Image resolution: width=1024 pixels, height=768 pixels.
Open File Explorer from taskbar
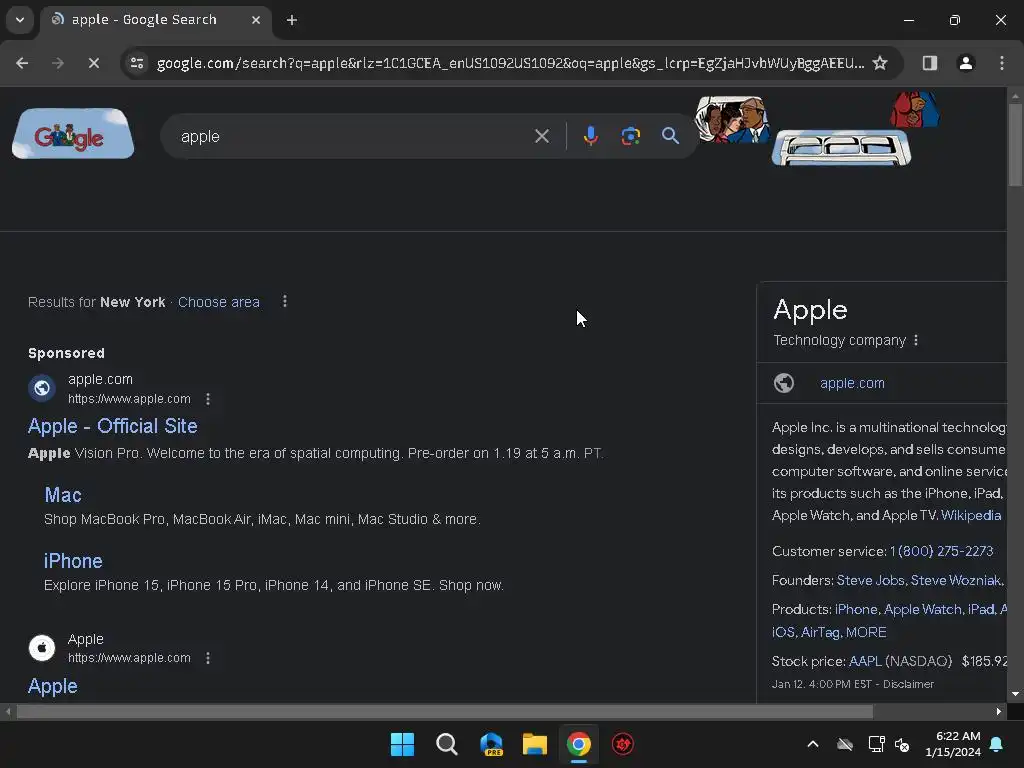click(x=535, y=744)
